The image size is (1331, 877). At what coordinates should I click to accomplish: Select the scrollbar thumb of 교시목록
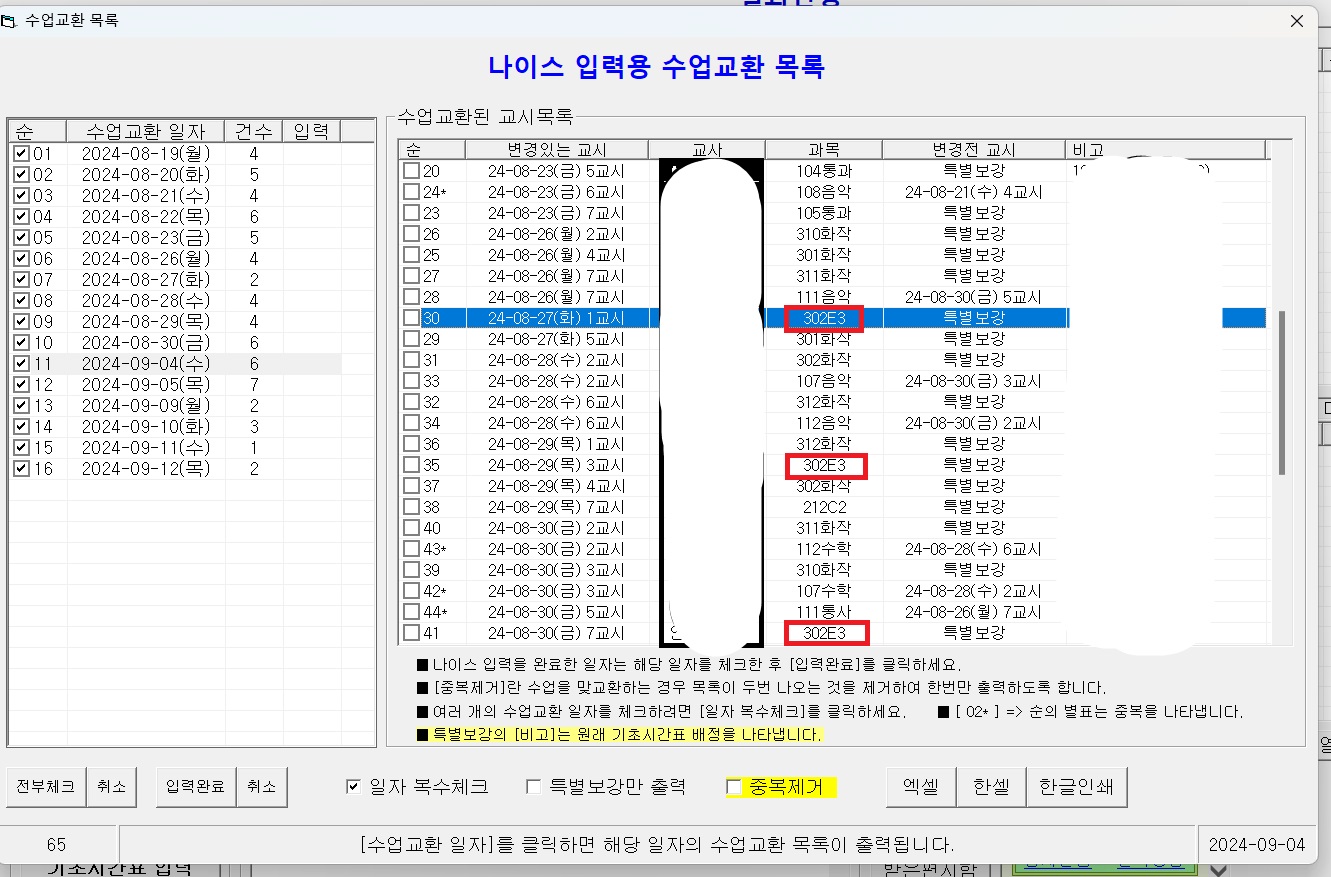[1283, 392]
